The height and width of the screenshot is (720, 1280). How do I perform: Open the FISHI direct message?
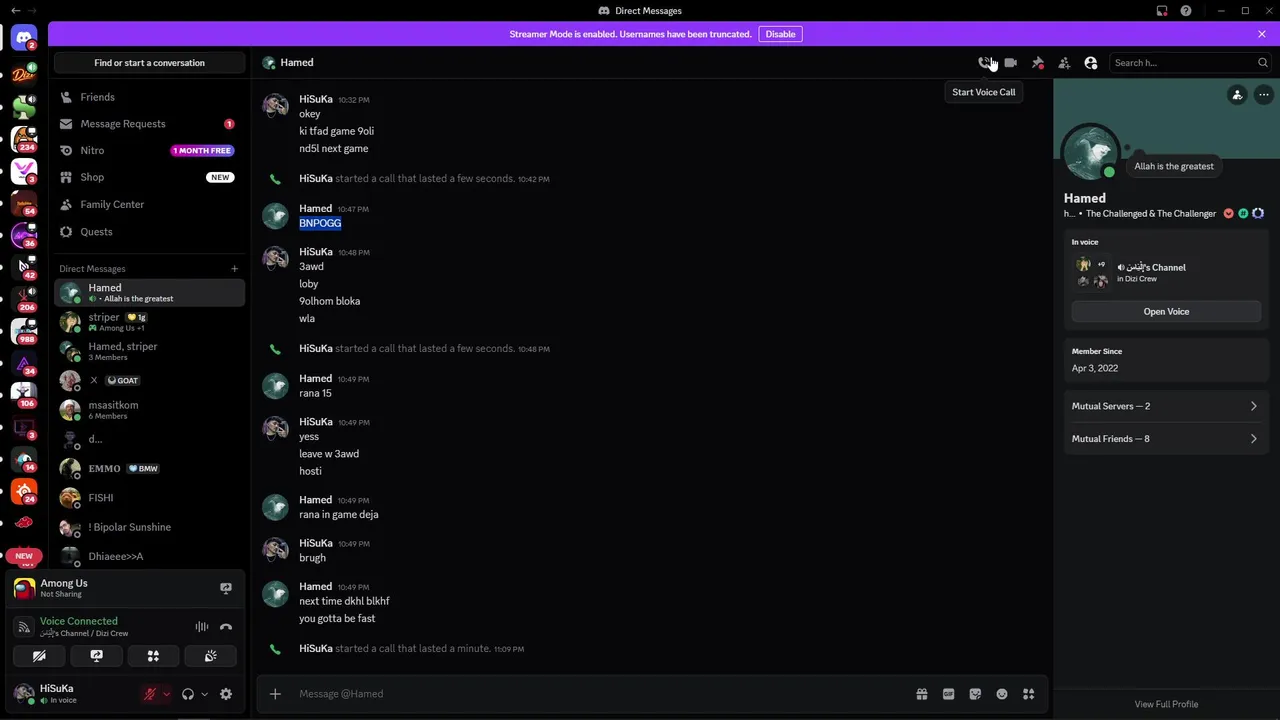[x=150, y=498]
